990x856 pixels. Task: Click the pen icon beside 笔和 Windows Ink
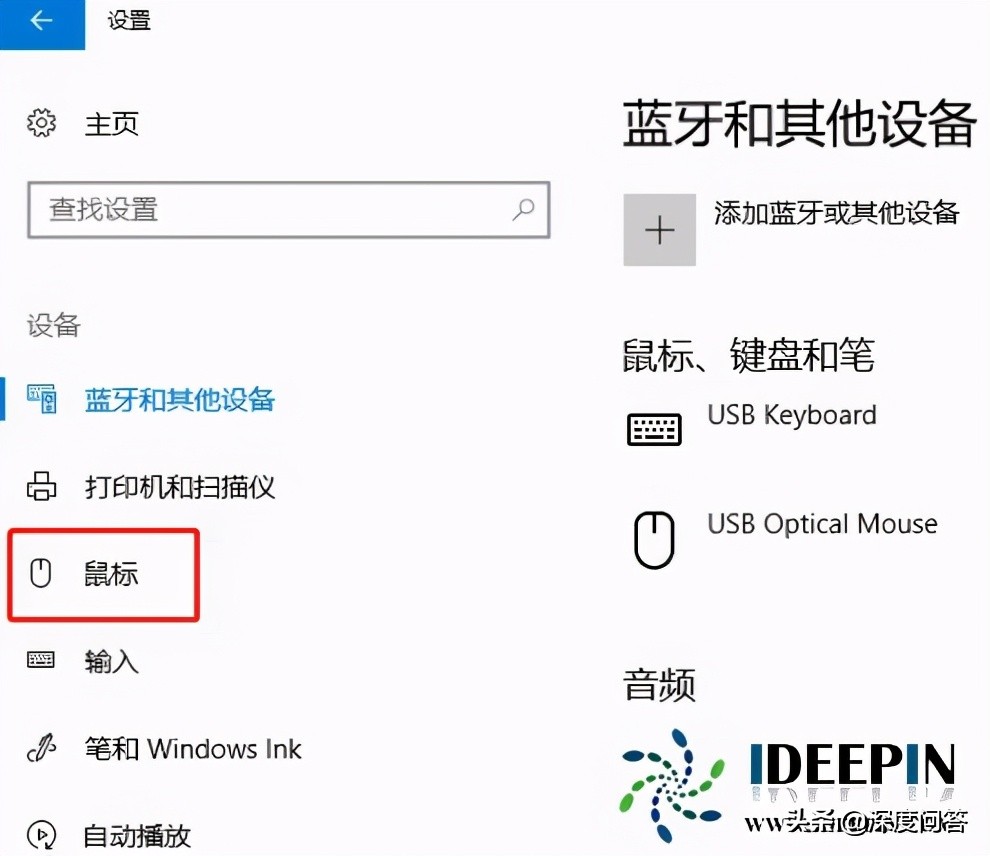(x=42, y=747)
